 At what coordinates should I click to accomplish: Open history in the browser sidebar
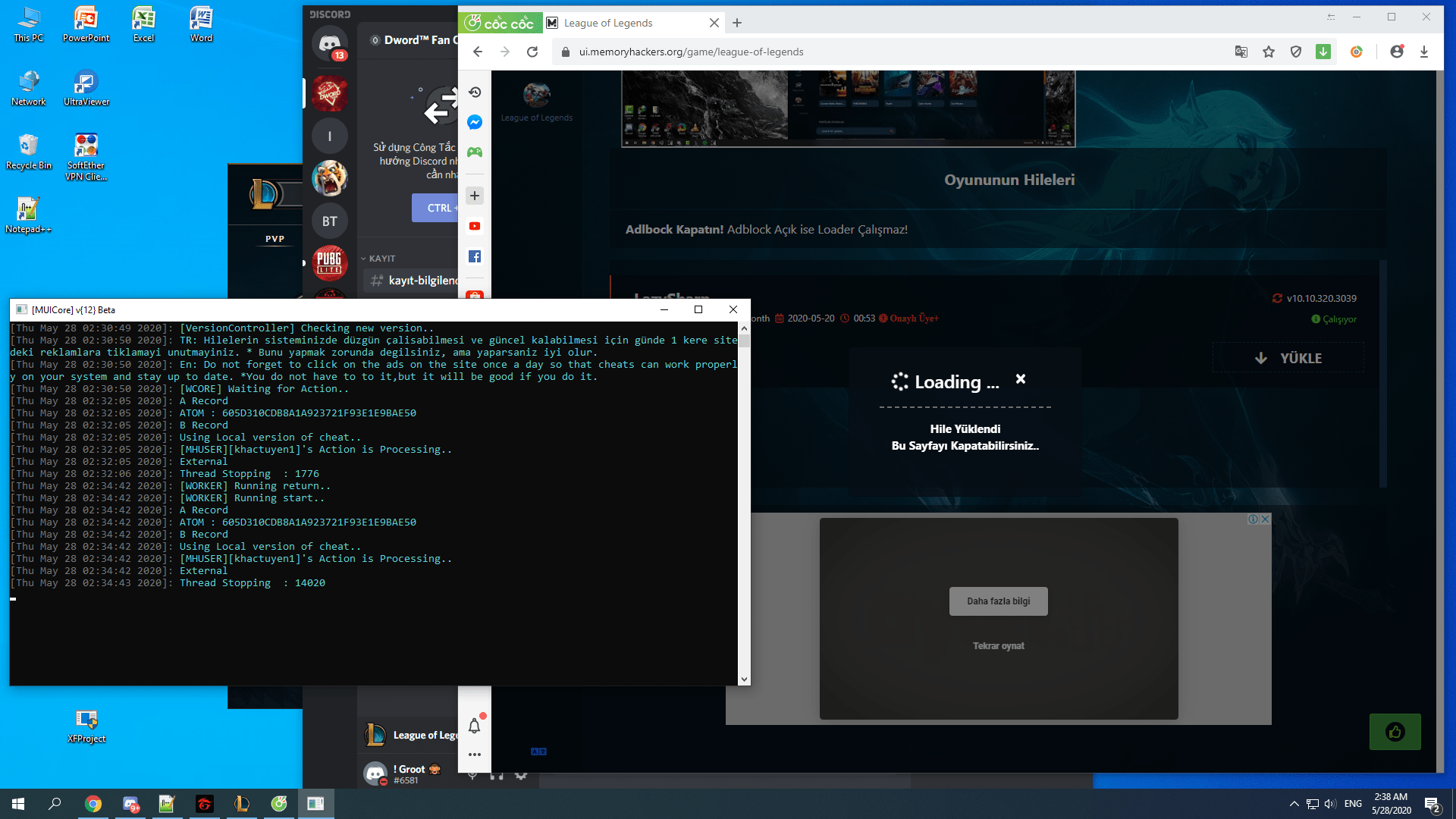point(475,93)
